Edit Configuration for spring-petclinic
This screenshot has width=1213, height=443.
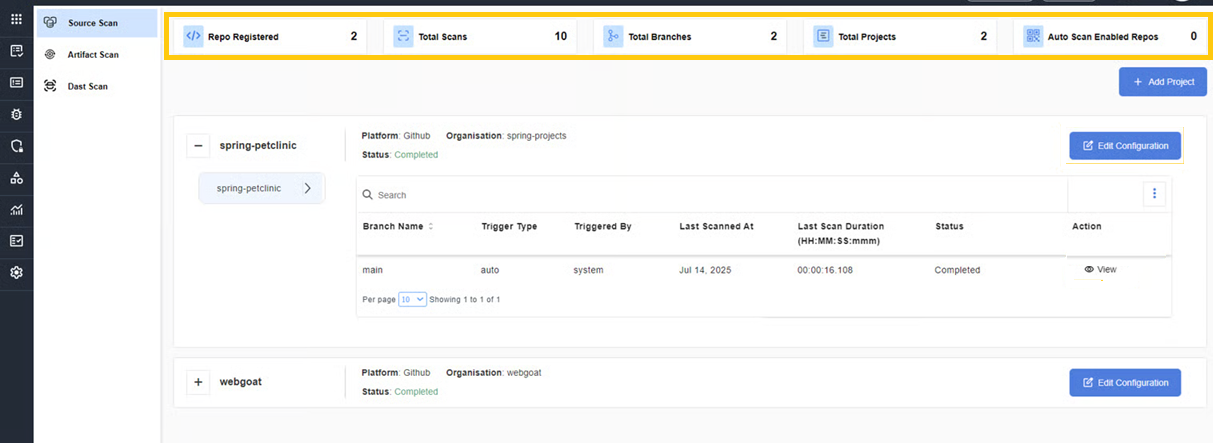[x=1124, y=146]
